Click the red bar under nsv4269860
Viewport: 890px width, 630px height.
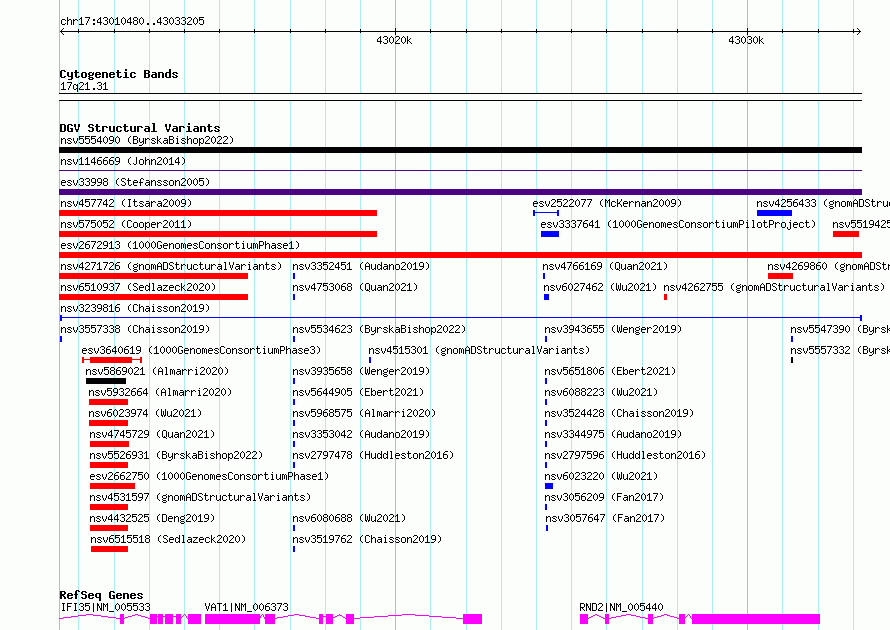pyautogui.click(x=780, y=276)
